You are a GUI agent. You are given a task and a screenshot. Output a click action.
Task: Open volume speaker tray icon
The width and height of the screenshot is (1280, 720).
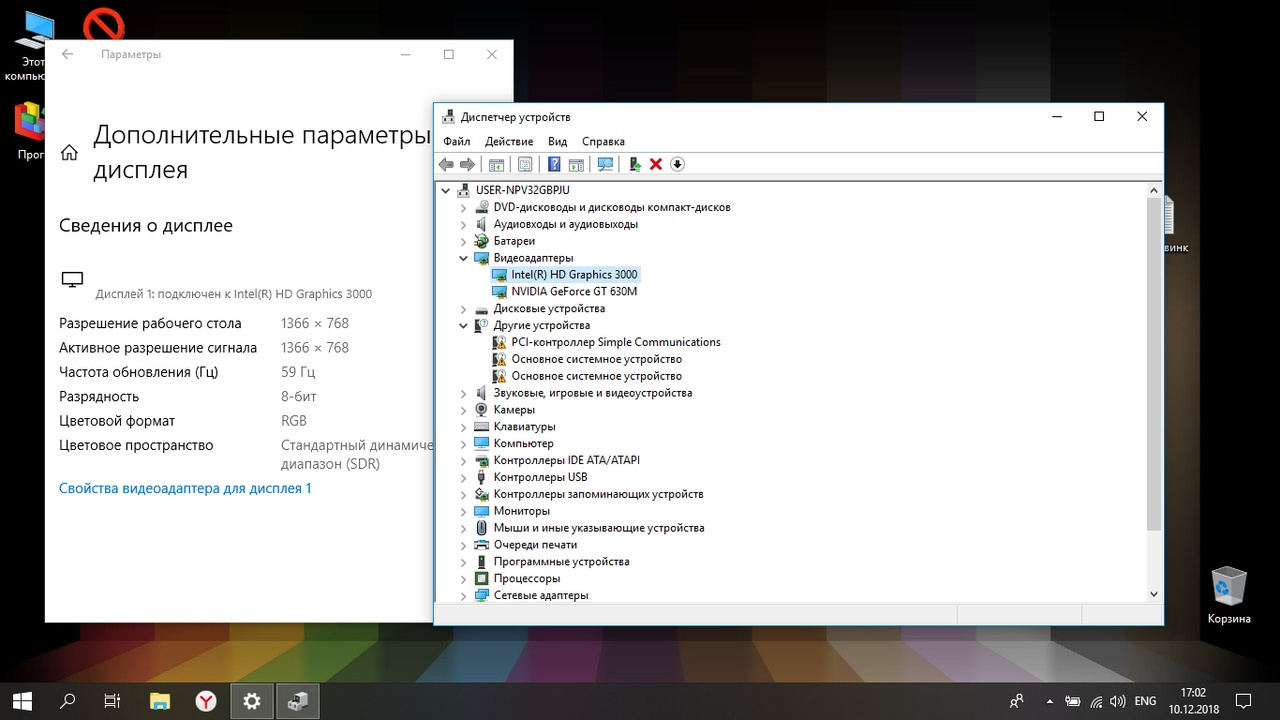(x=1119, y=701)
